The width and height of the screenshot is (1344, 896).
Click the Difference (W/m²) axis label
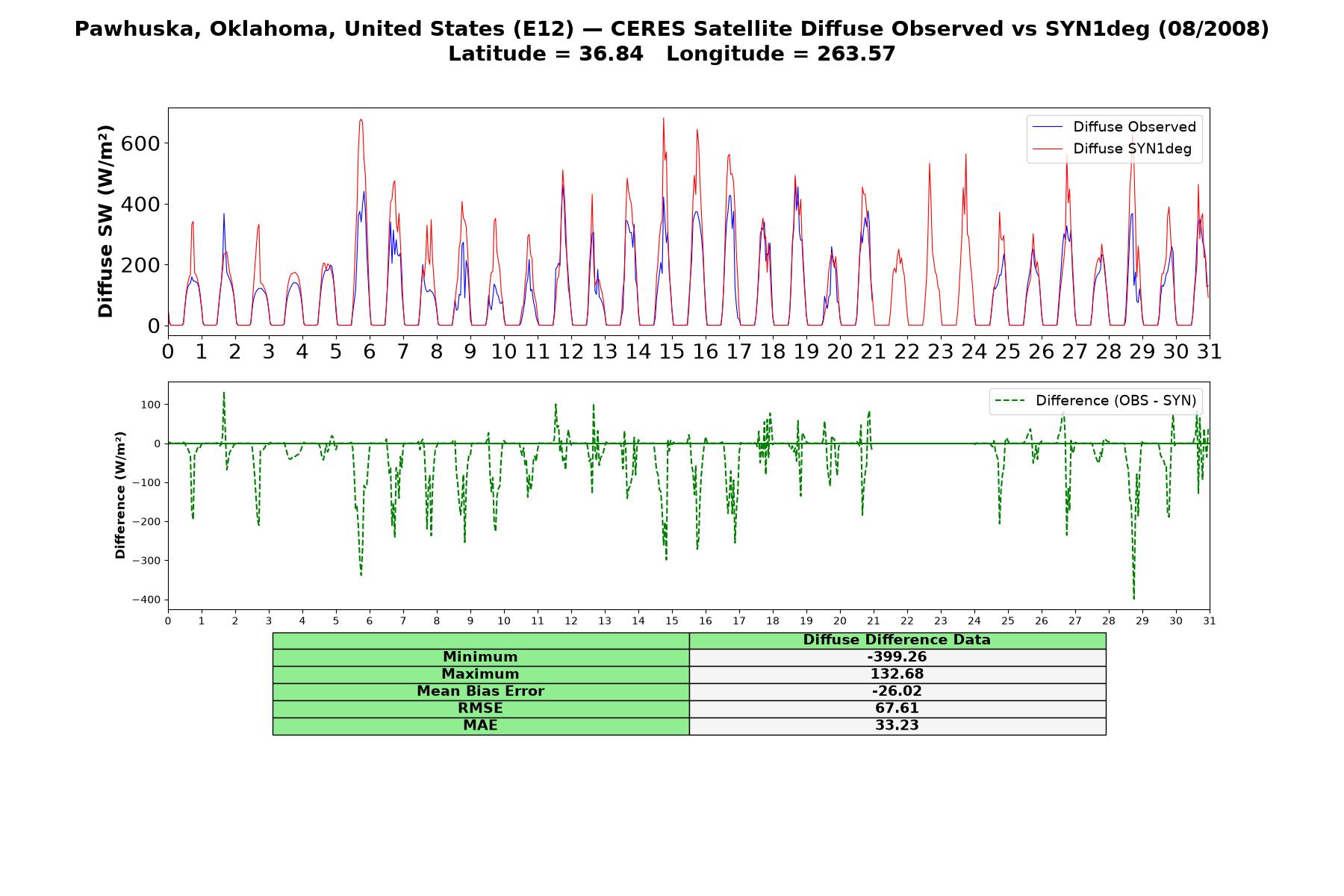(x=120, y=496)
